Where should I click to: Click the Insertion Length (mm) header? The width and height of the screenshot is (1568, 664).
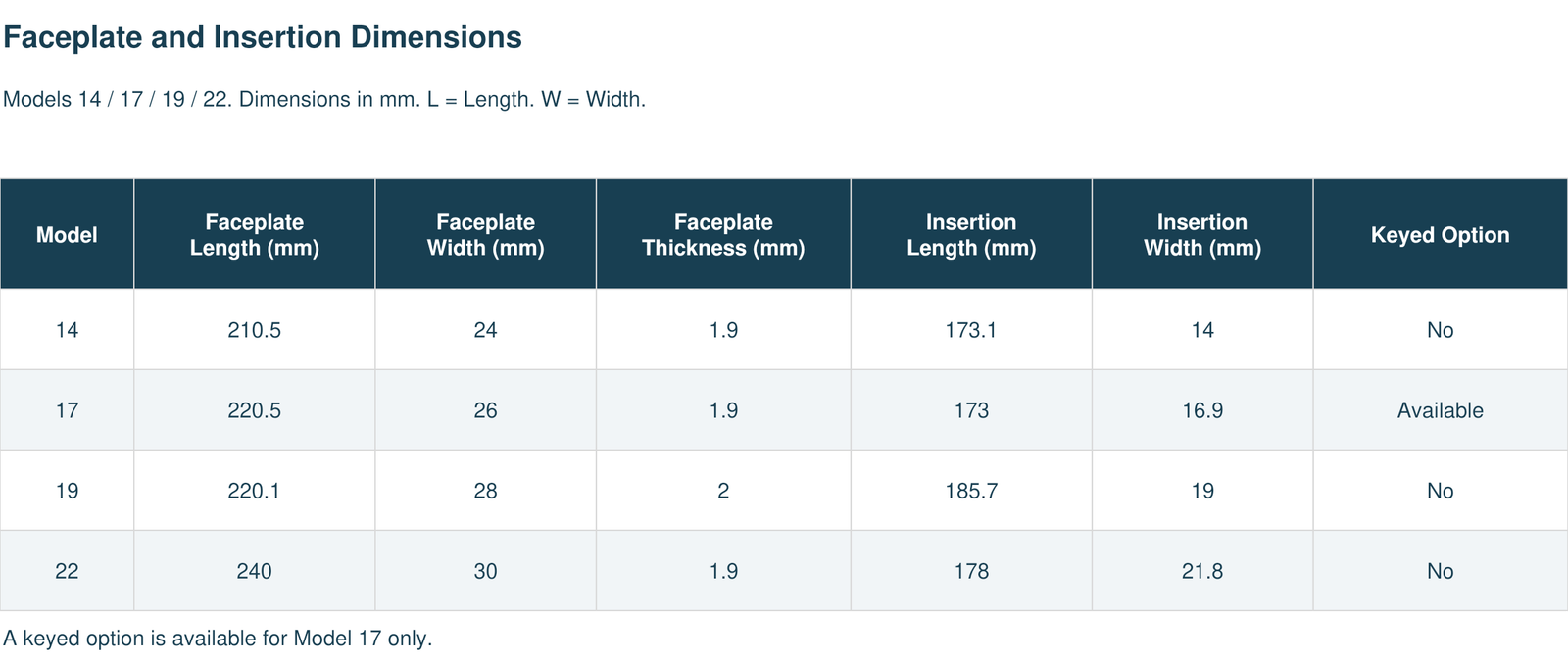click(x=972, y=235)
